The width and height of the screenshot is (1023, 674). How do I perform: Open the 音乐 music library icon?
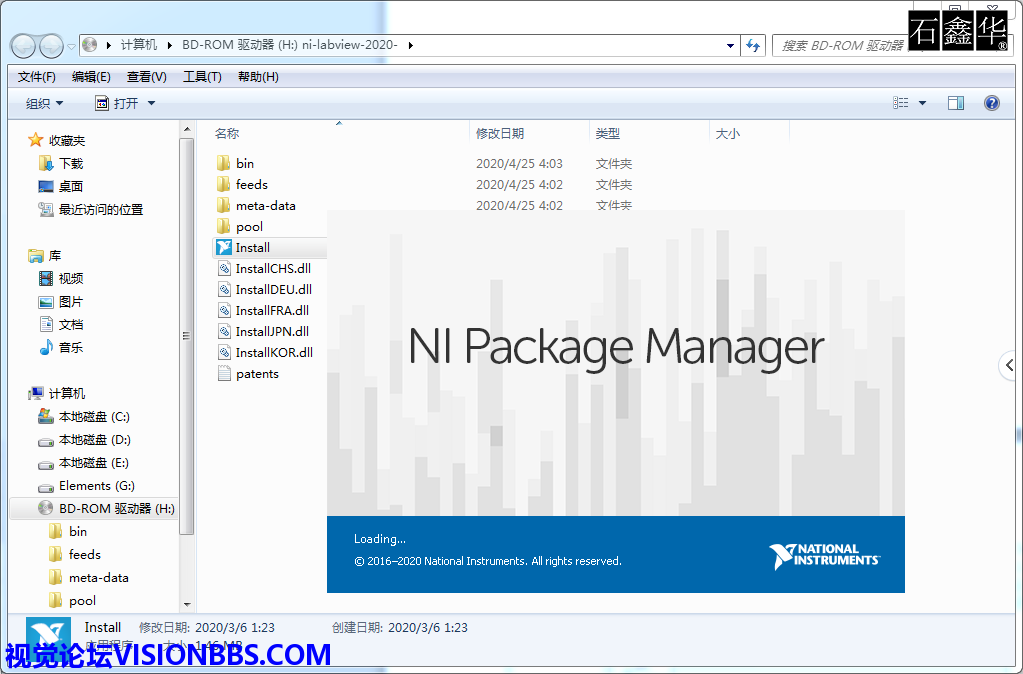point(46,348)
